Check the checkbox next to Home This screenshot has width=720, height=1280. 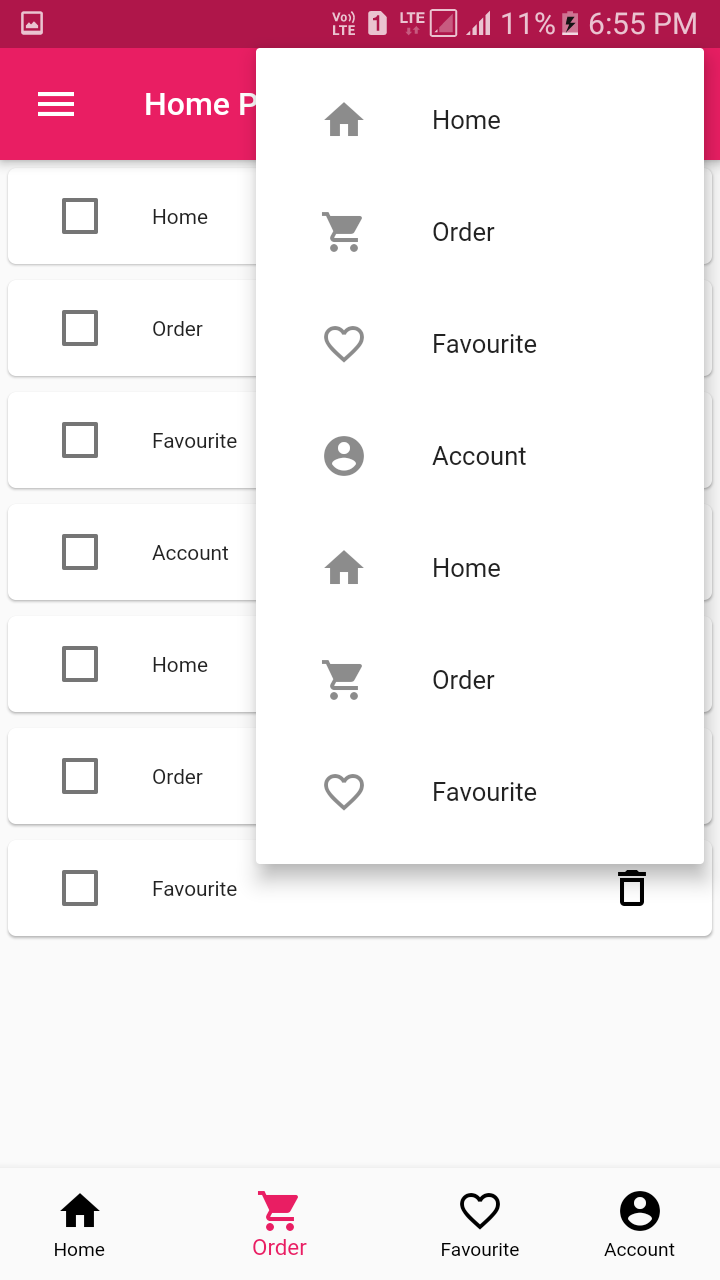tap(80, 216)
